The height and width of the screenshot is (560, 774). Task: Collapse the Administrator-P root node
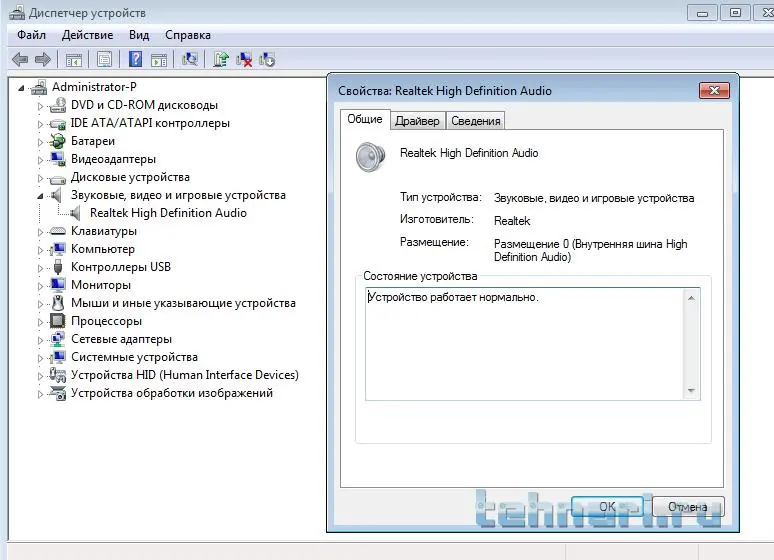[21, 88]
